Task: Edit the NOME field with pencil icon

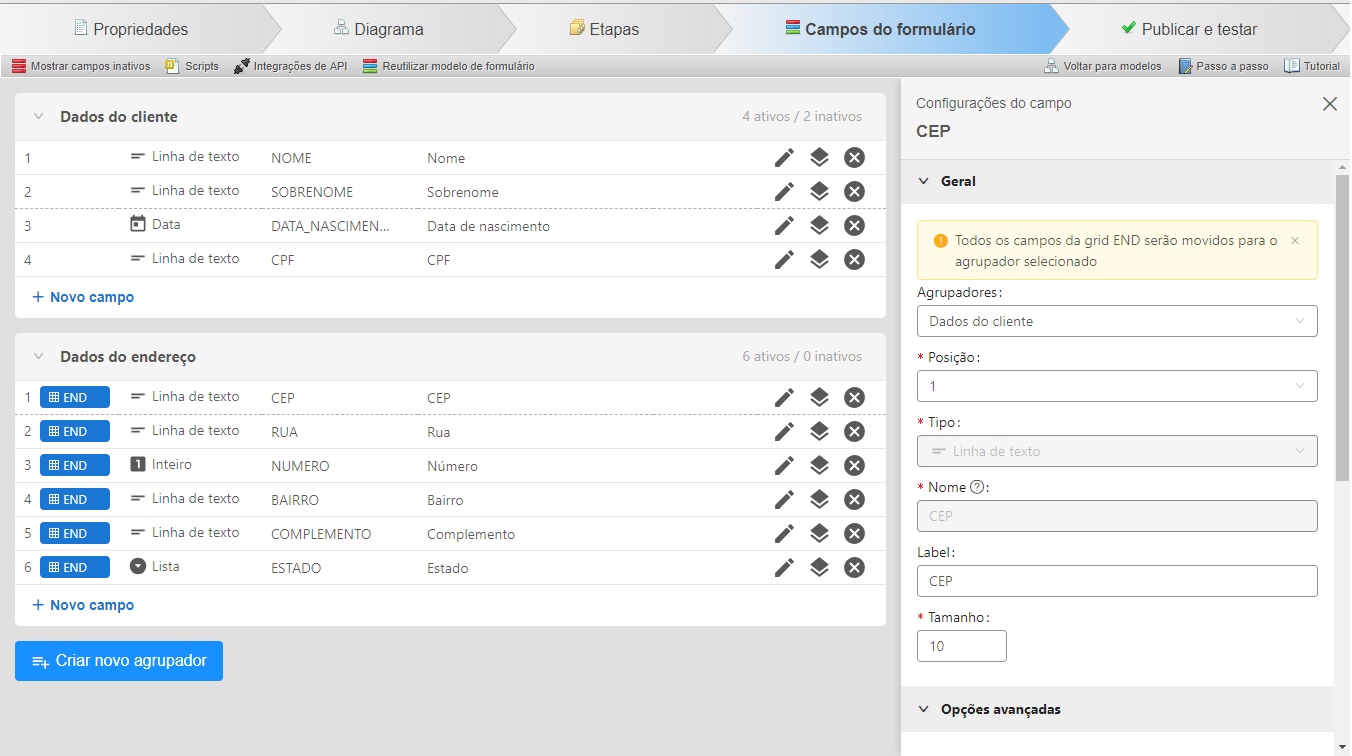Action: click(785, 158)
